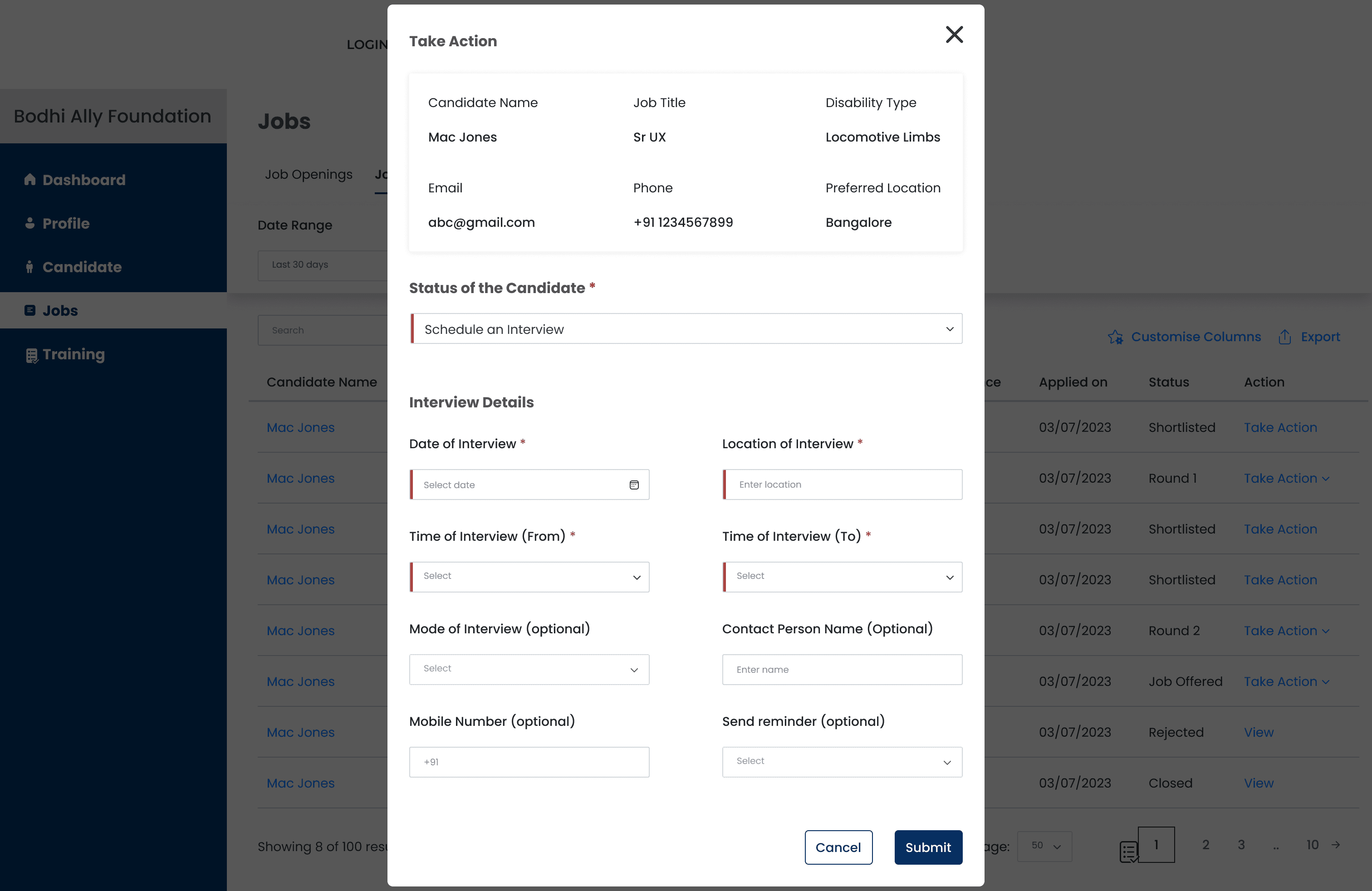Click the Candidate icon in sidebar
Image resolution: width=1372 pixels, height=891 pixels.
click(29, 267)
